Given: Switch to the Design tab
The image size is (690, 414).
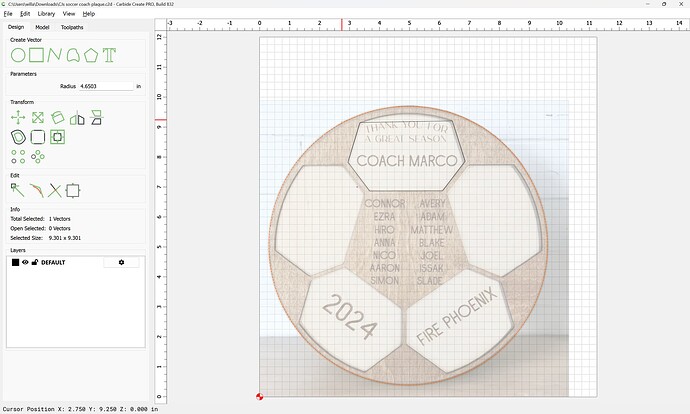Looking at the screenshot, I should point(16,27).
